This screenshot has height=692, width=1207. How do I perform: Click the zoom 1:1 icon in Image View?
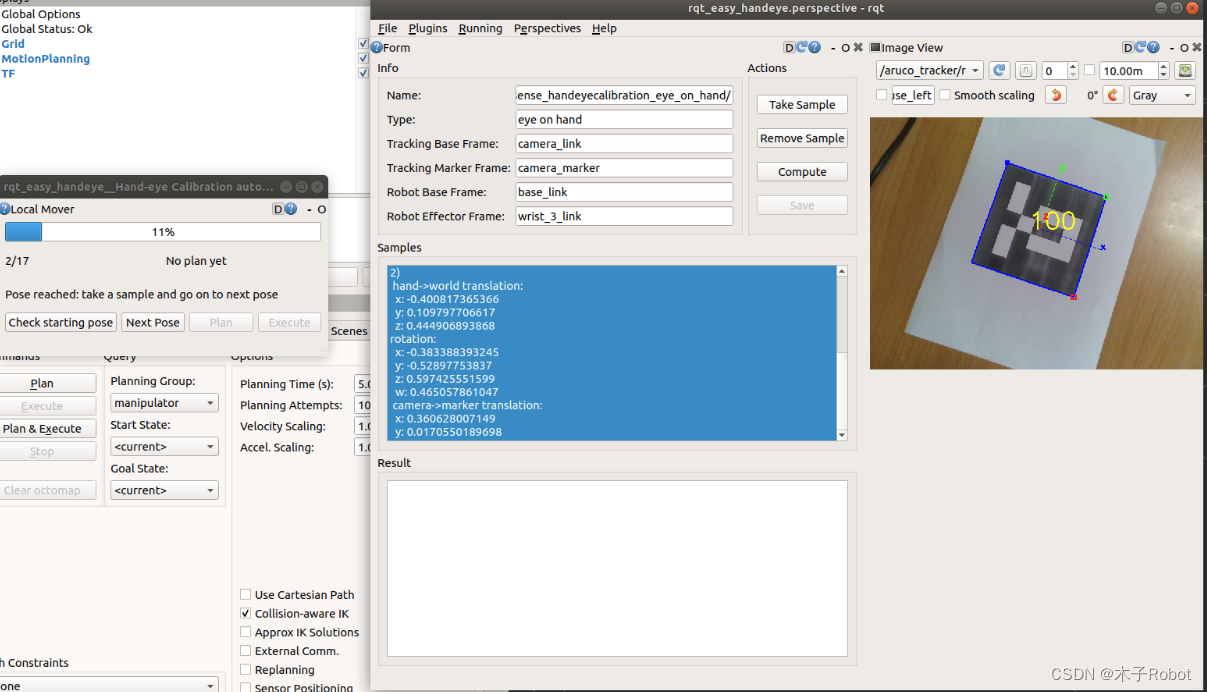coord(1026,71)
